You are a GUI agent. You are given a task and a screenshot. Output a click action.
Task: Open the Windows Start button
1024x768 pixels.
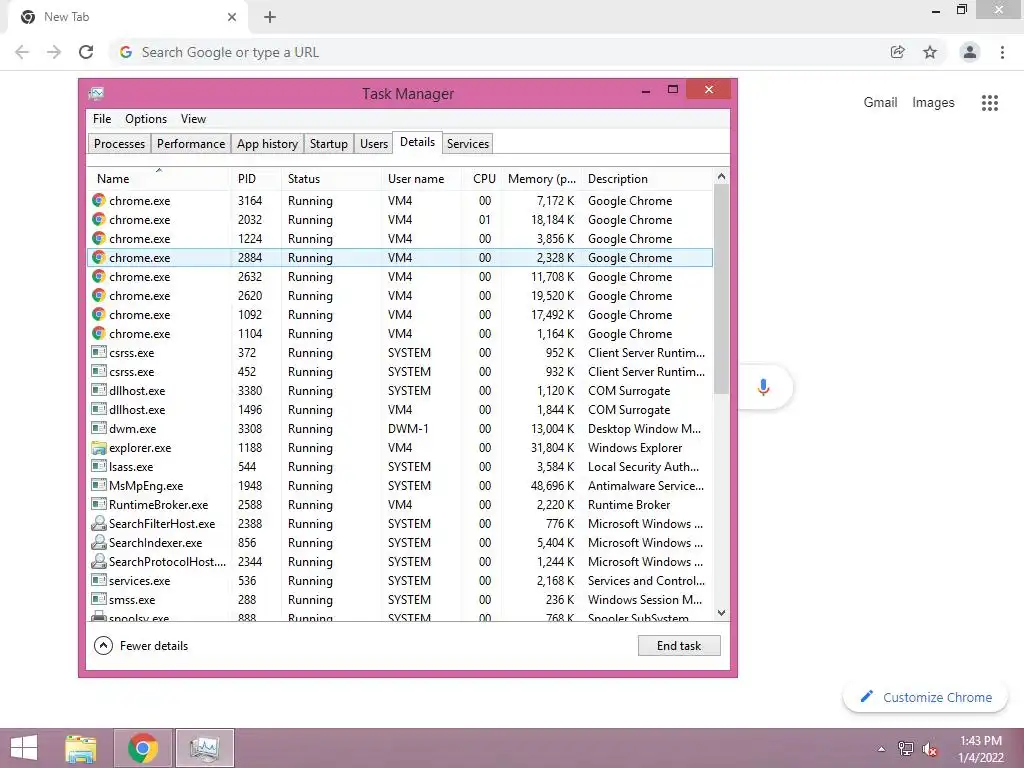pyautogui.click(x=24, y=748)
